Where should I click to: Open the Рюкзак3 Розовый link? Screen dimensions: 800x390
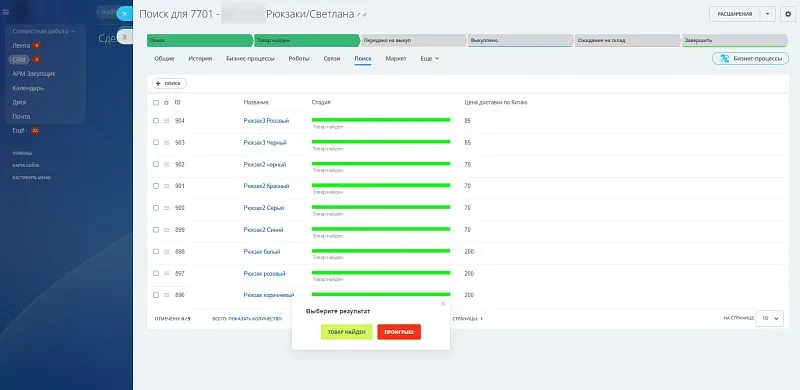pyautogui.click(x=266, y=121)
